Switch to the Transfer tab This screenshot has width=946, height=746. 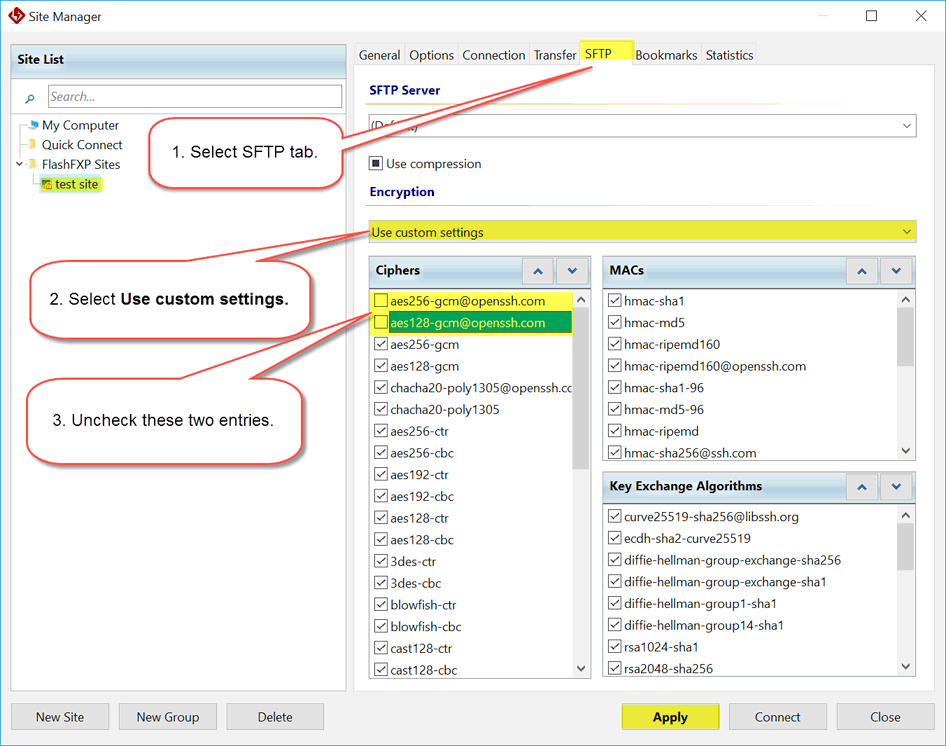click(x=554, y=55)
